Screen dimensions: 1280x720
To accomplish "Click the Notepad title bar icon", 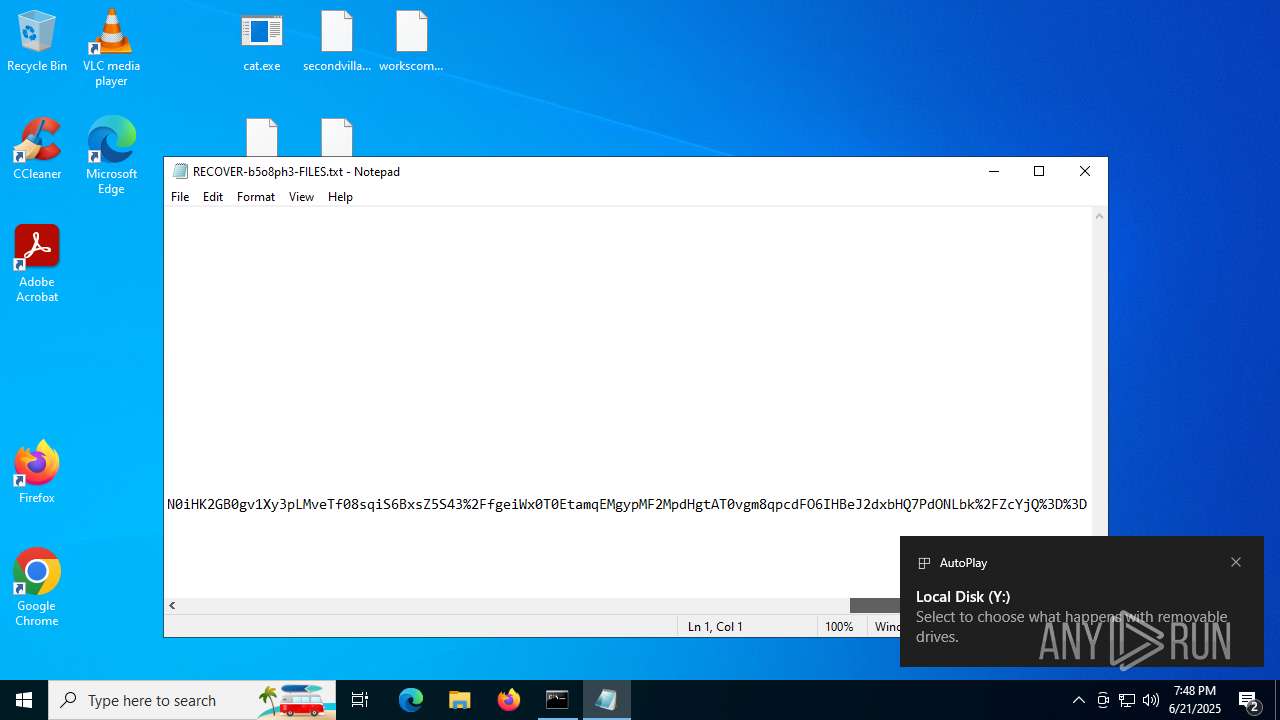I will (x=180, y=171).
